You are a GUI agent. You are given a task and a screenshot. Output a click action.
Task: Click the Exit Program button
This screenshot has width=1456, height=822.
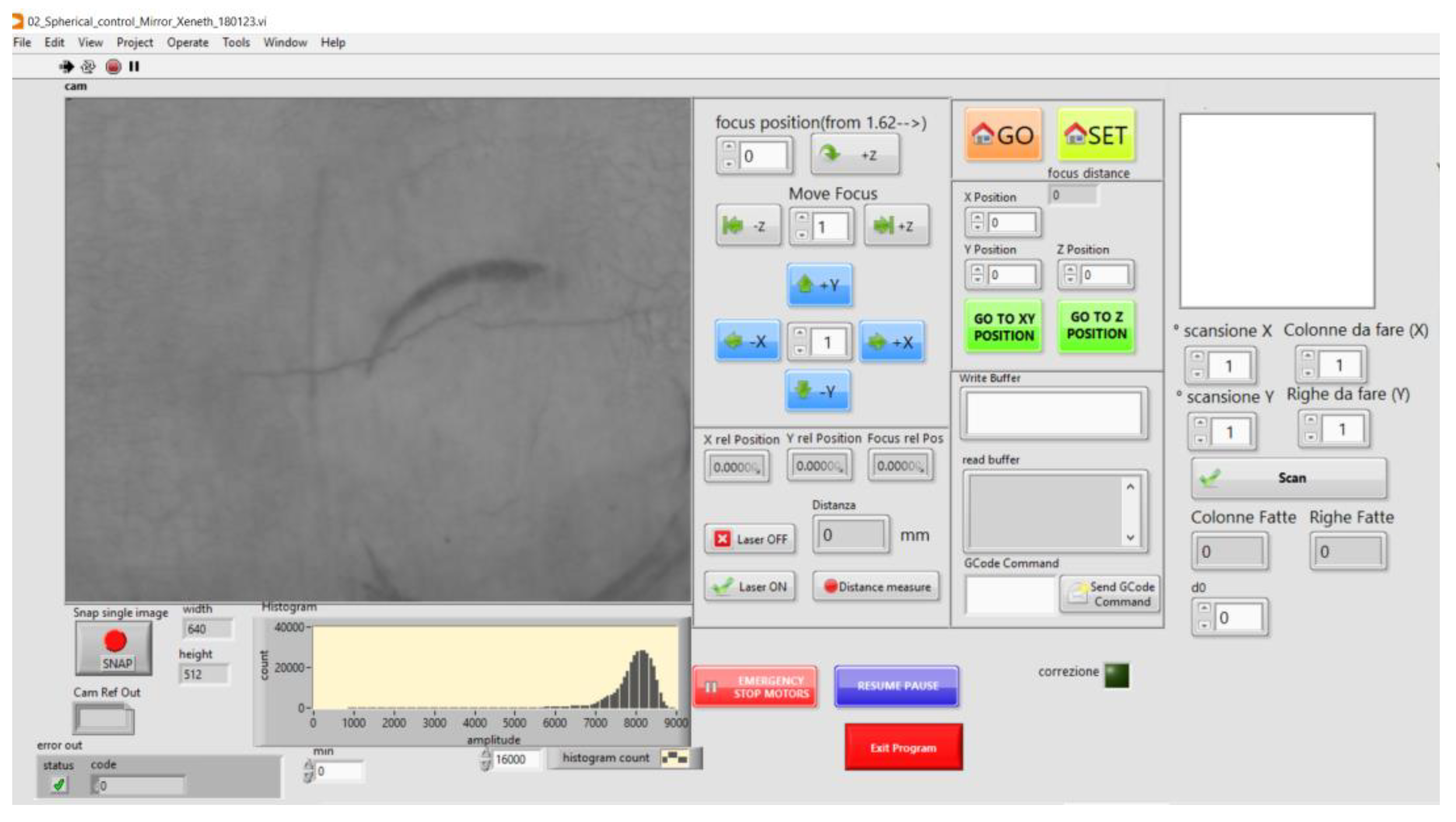coord(903,747)
